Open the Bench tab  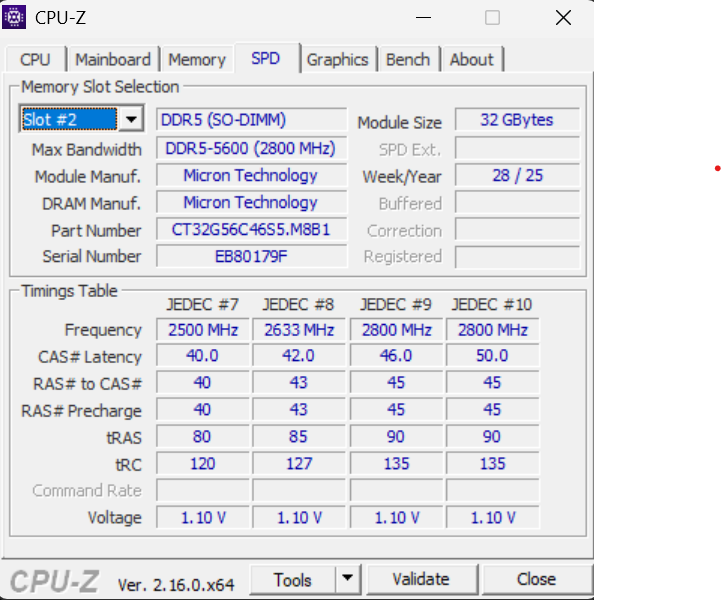[x=408, y=59]
